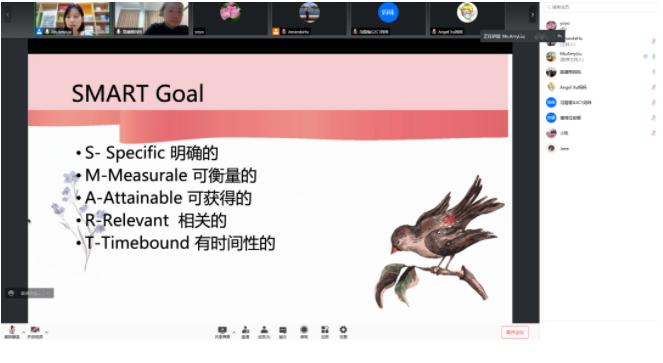Open meeting settings gear icon
This screenshot has width=663, height=363.
click(x=343, y=332)
